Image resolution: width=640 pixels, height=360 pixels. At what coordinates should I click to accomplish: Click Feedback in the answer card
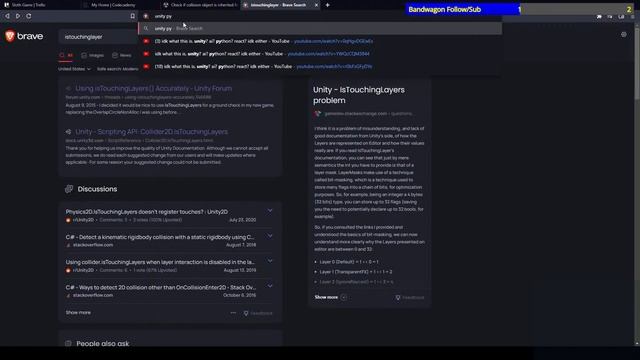[x=410, y=298]
